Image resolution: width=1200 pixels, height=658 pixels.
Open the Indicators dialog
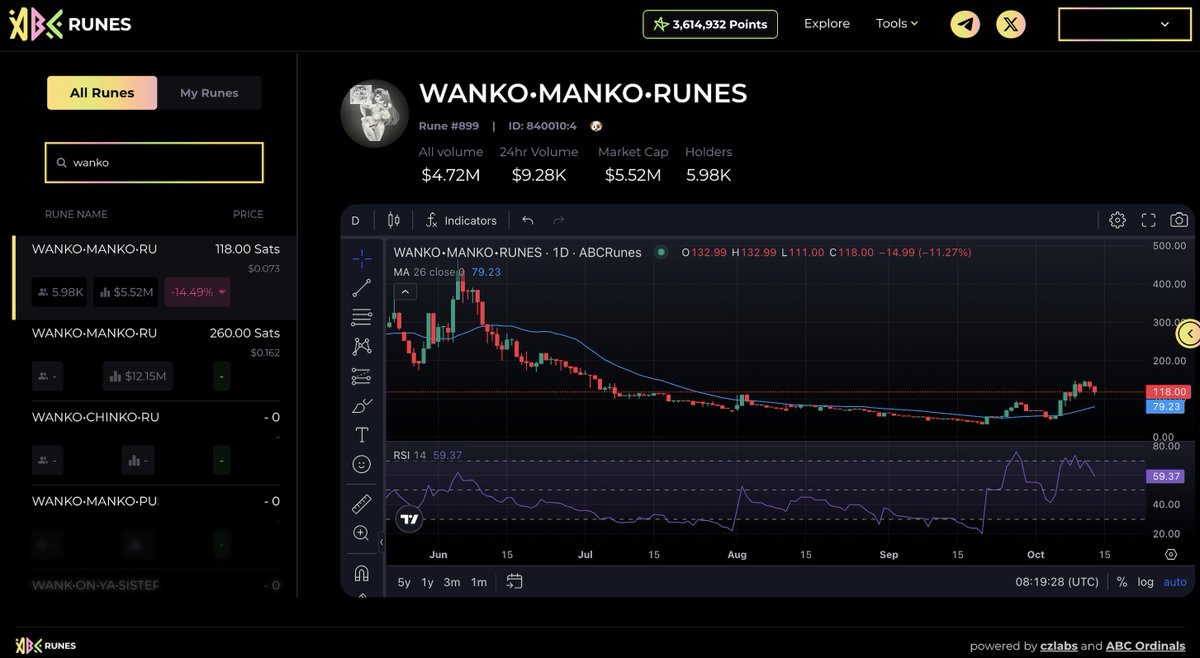point(461,220)
